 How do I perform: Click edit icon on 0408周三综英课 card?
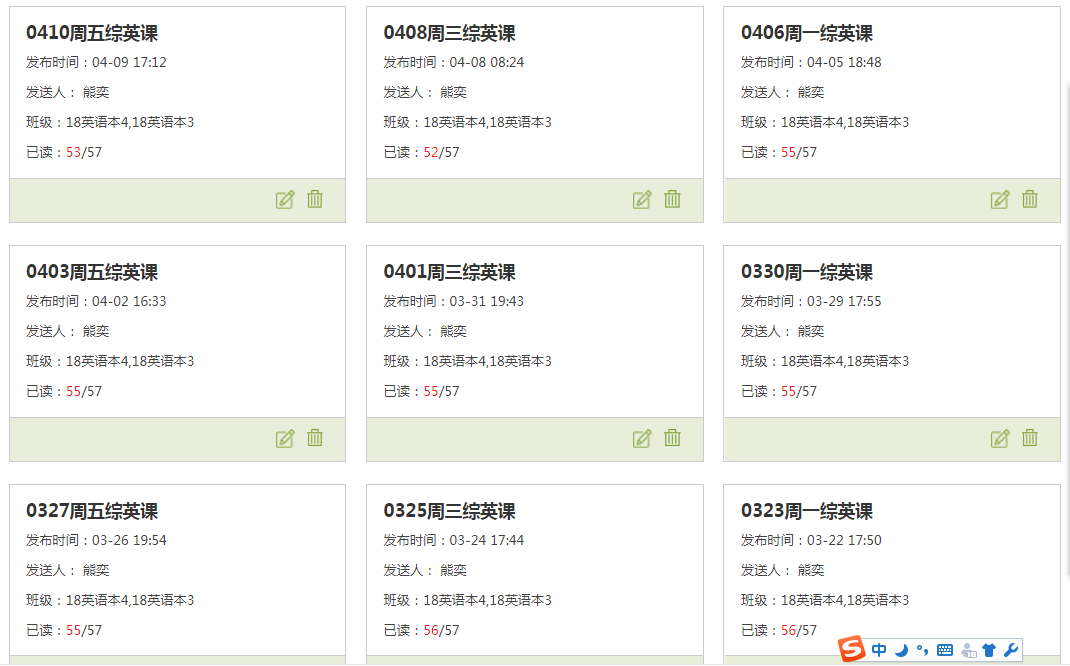pos(642,199)
